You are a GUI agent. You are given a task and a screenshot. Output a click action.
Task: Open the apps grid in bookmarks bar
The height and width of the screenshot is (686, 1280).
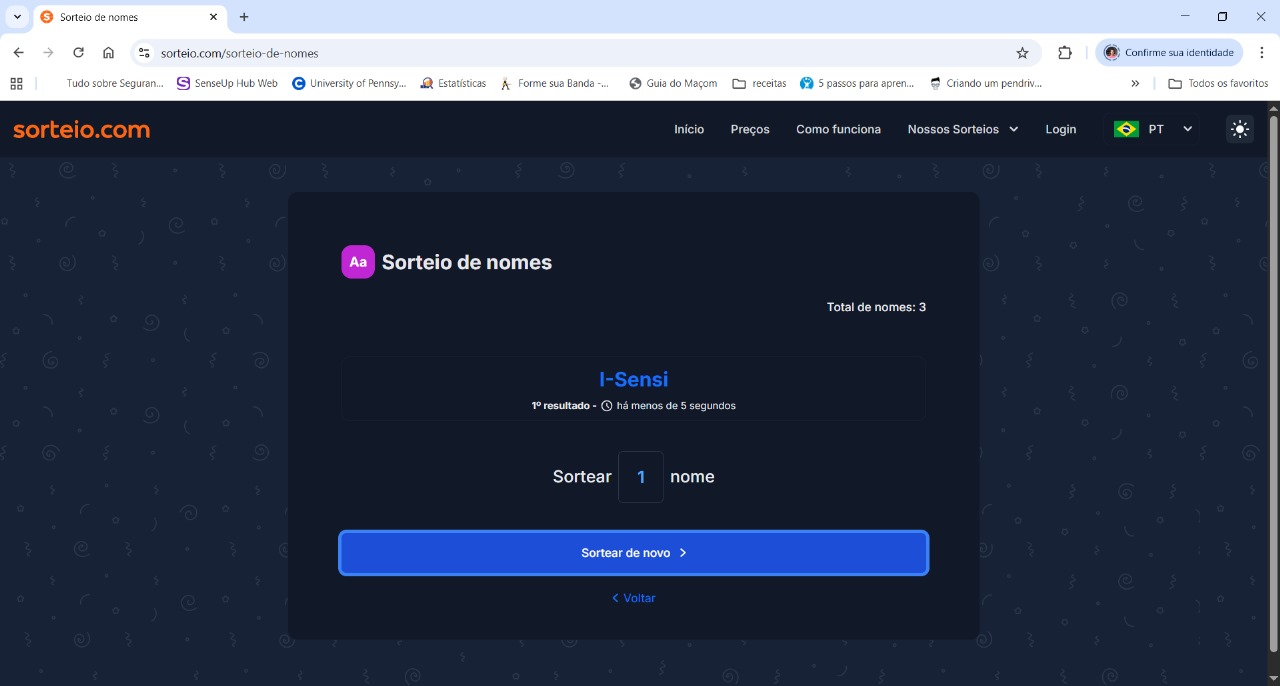(16, 84)
